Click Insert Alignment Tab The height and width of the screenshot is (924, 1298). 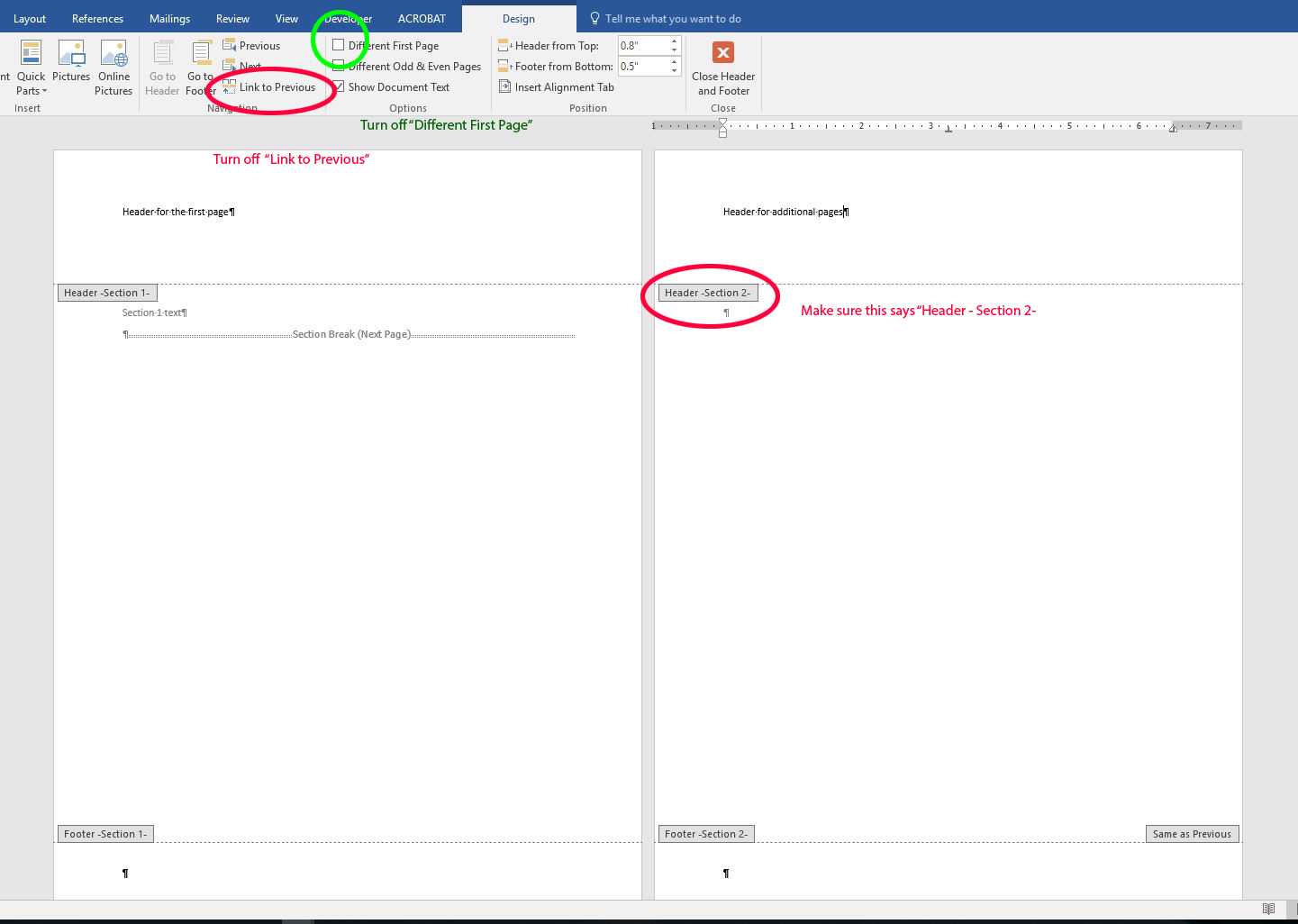point(557,87)
